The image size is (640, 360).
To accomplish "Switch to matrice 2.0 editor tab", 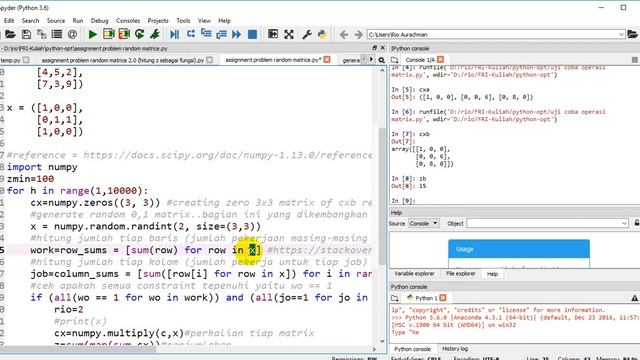I will [x=122, y=60].
